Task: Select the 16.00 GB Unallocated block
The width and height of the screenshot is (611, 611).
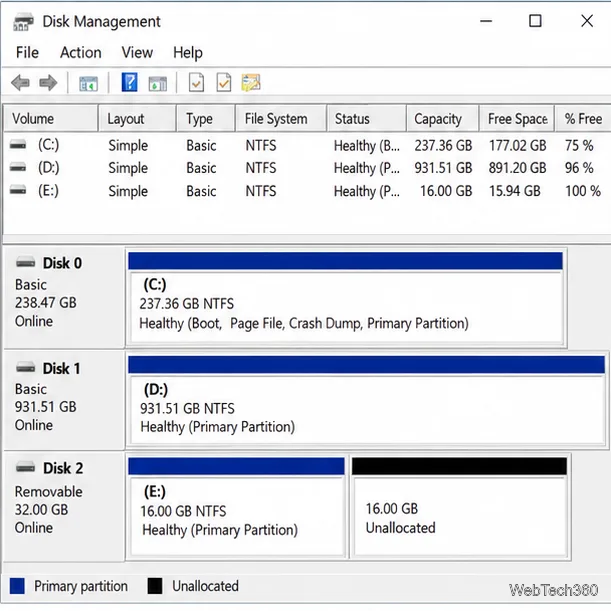Action: tap(460, 507)
